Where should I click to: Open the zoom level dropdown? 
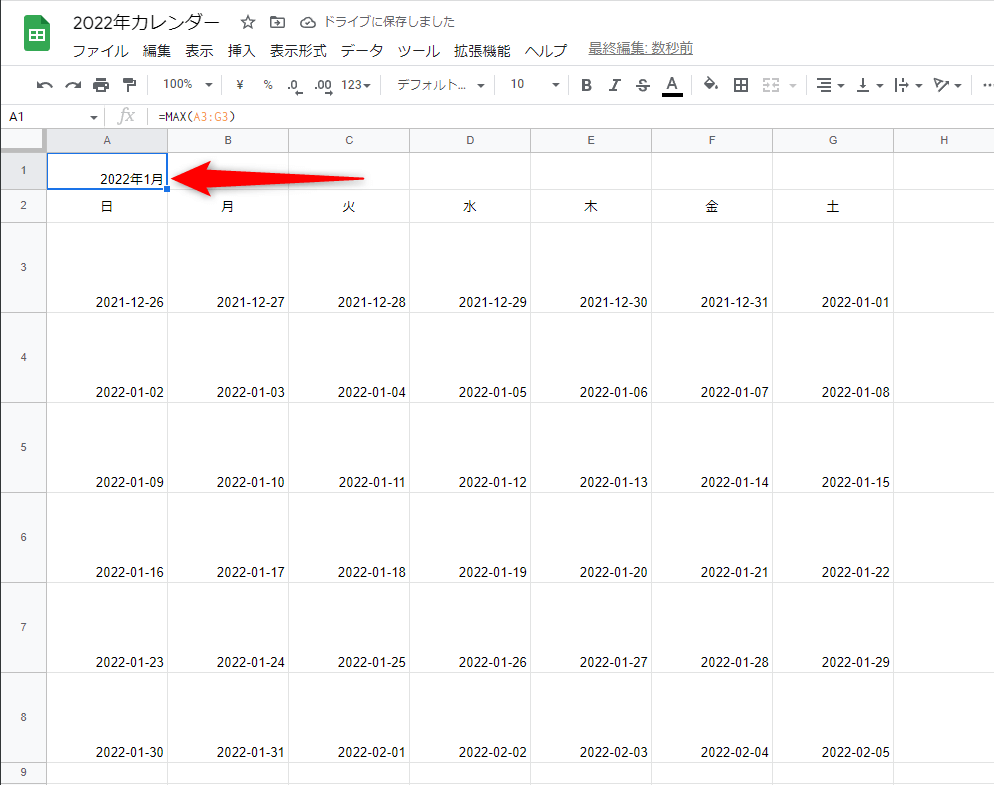[185, 85]
